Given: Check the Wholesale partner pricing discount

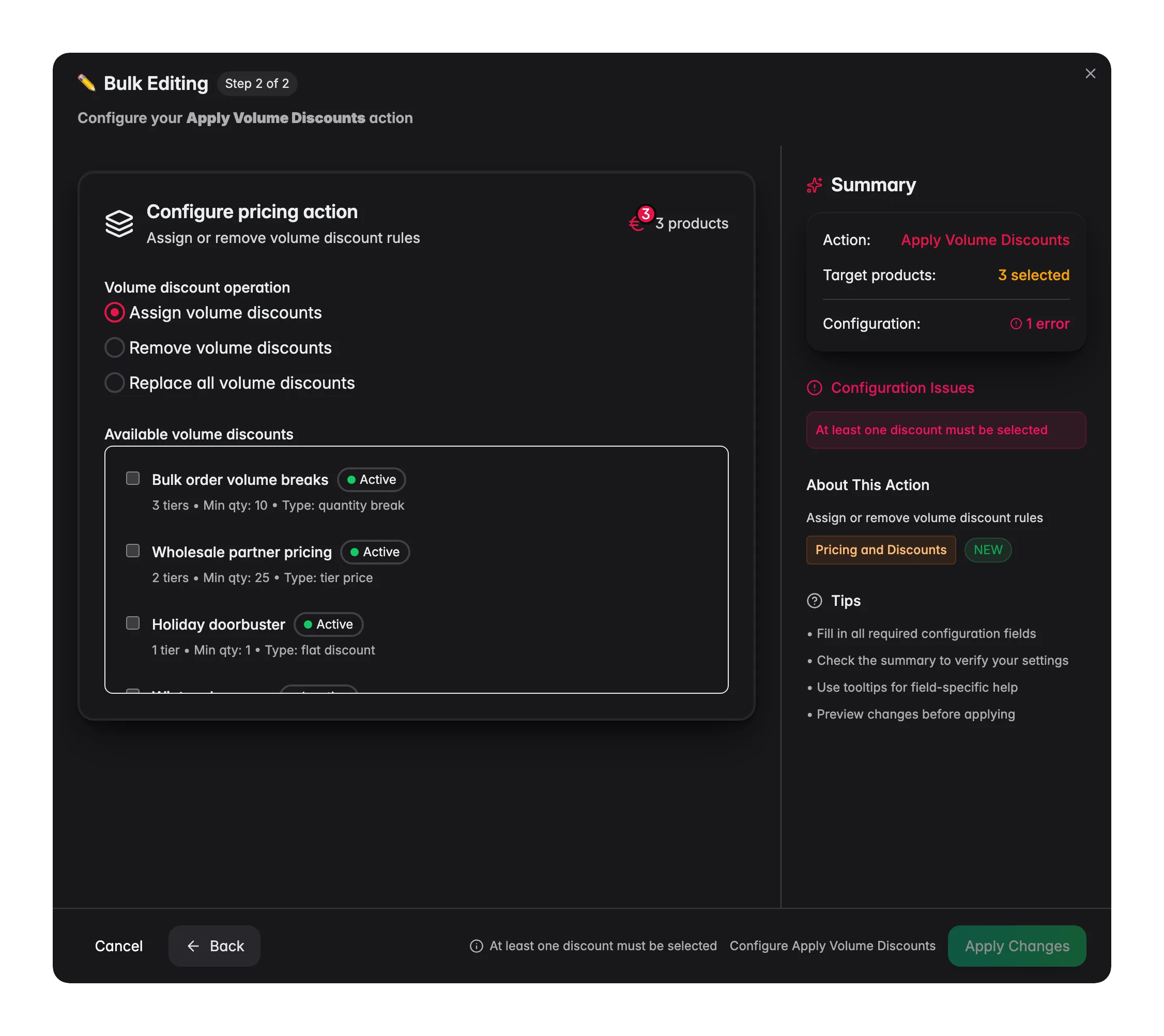Looking at the screenshot, I should [133, 551].
